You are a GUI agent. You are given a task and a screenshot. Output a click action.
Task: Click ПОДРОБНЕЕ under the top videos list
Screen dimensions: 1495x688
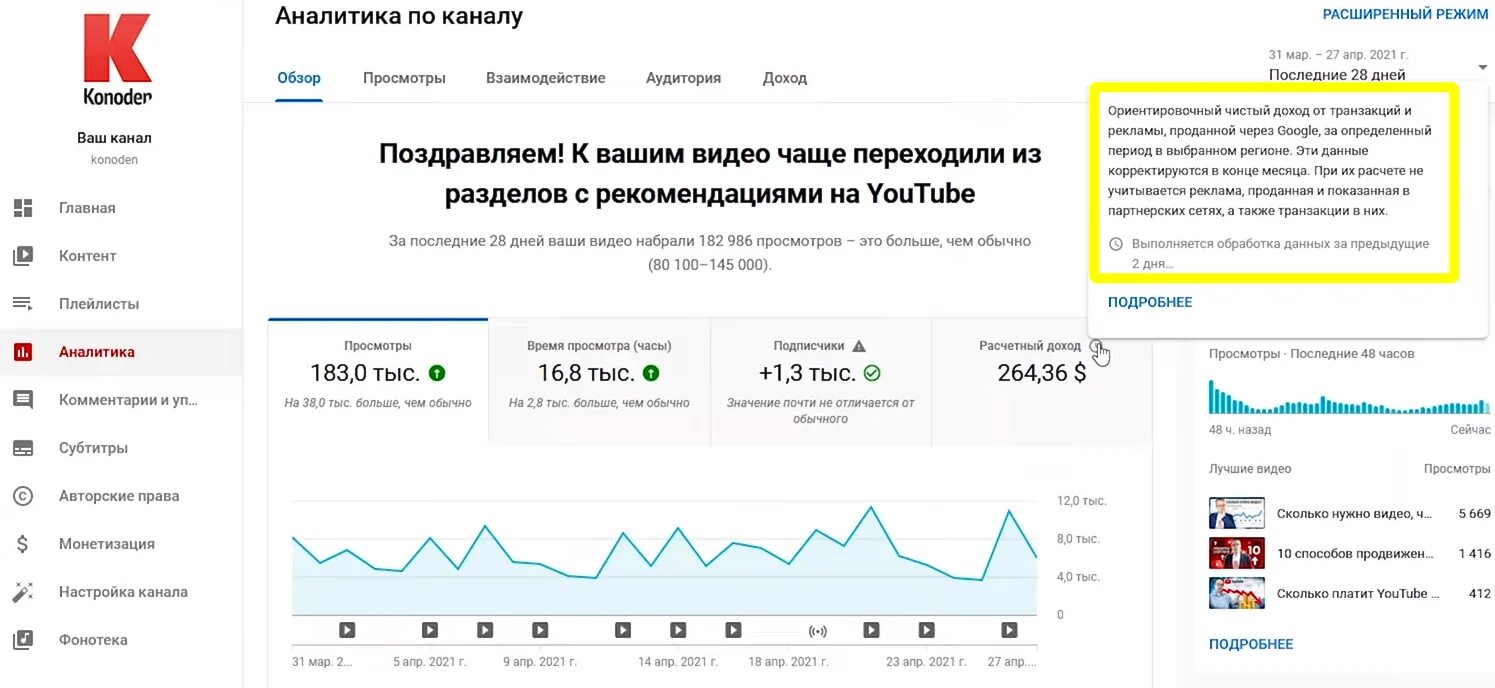pos(1251,644)
